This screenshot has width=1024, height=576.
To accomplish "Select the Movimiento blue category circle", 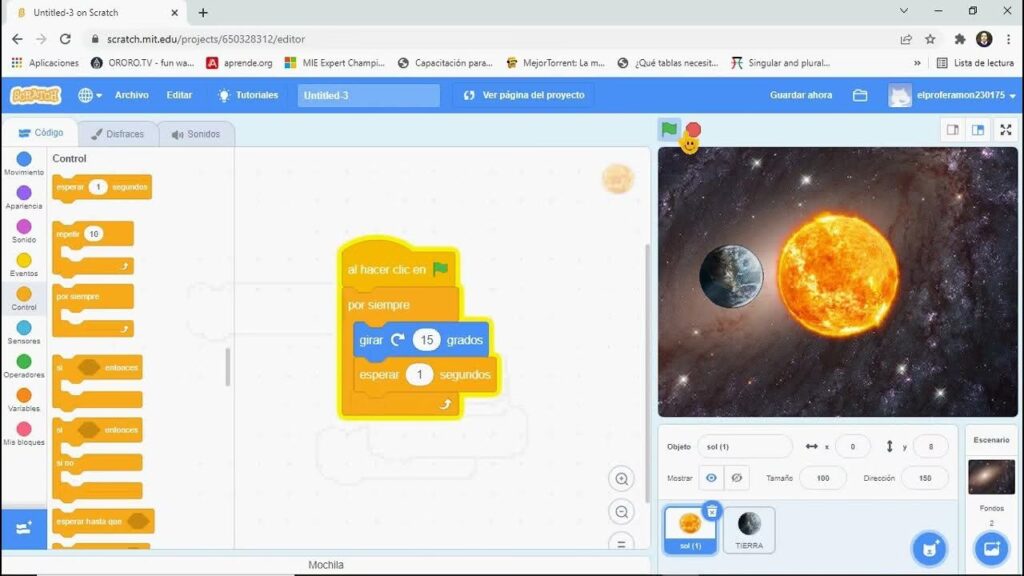I will point(24,160).
